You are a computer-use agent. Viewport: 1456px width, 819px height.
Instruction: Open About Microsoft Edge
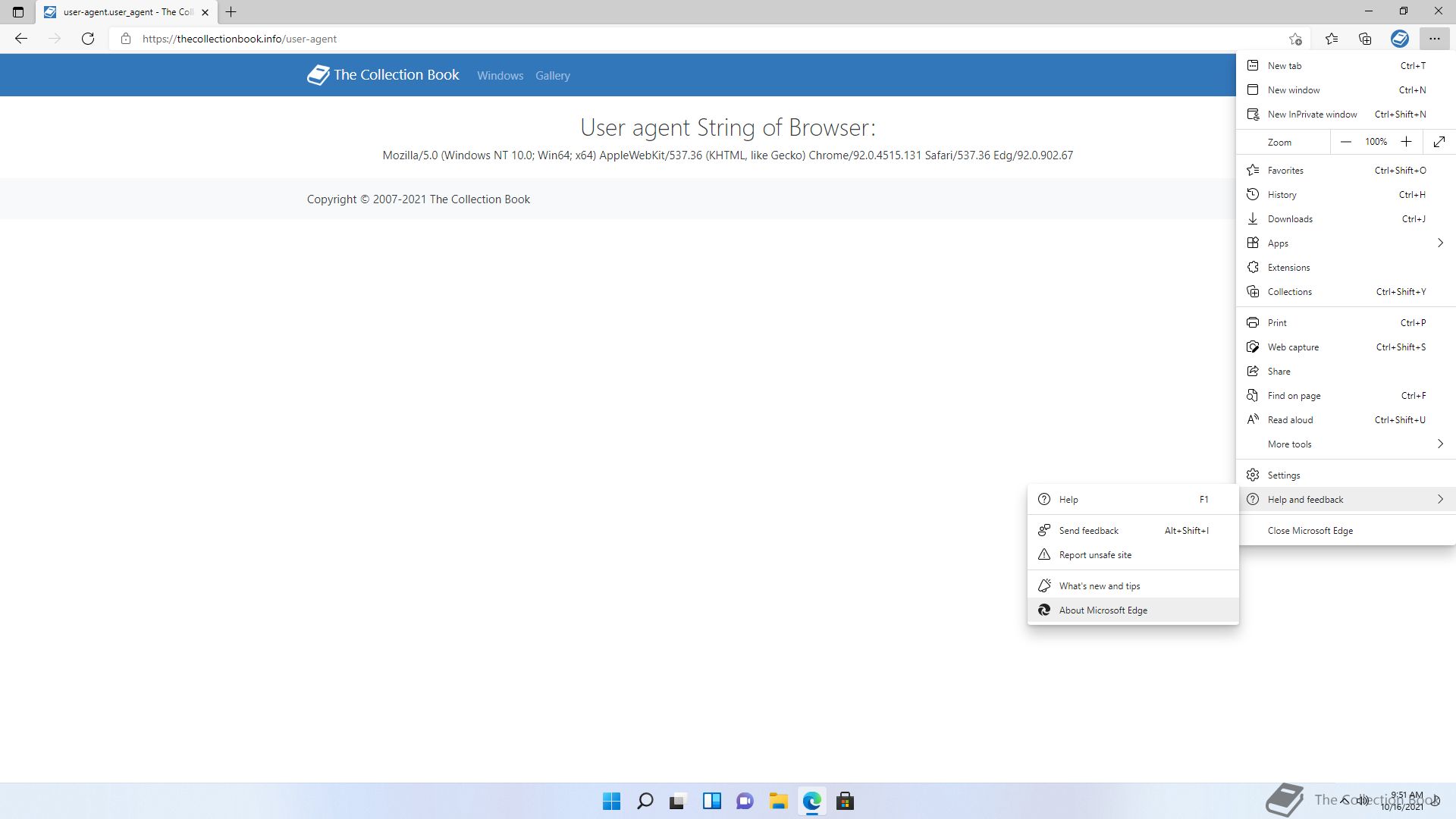click(1133, 610)
